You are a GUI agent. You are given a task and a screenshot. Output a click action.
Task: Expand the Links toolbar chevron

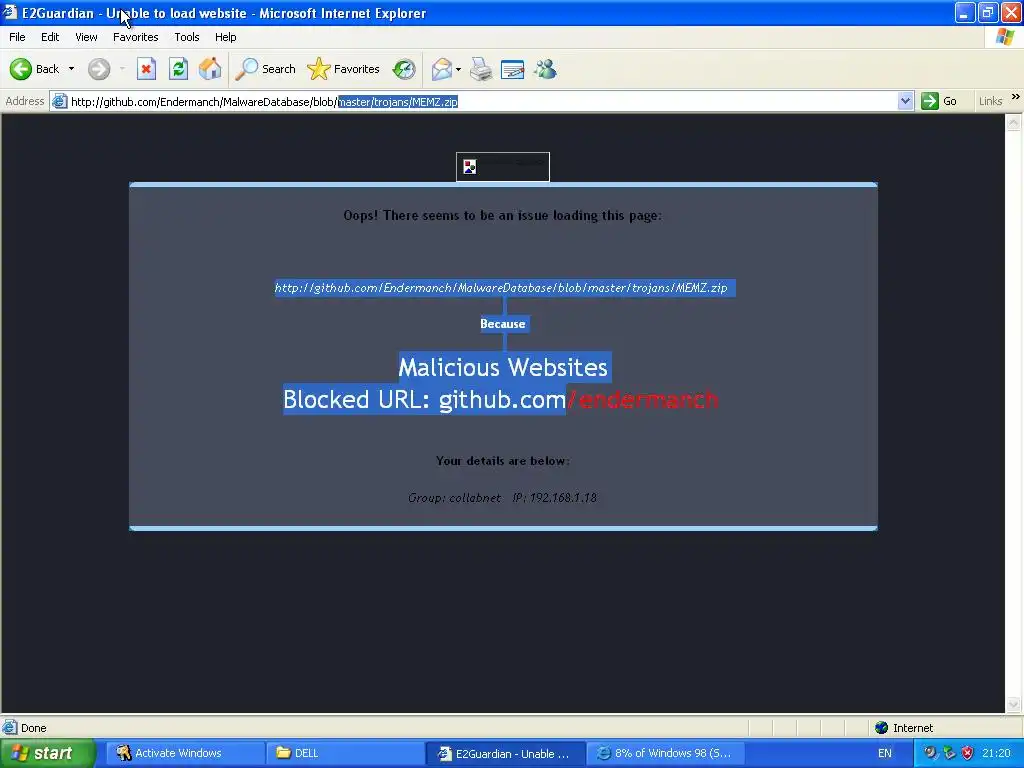coord(1016,97)
